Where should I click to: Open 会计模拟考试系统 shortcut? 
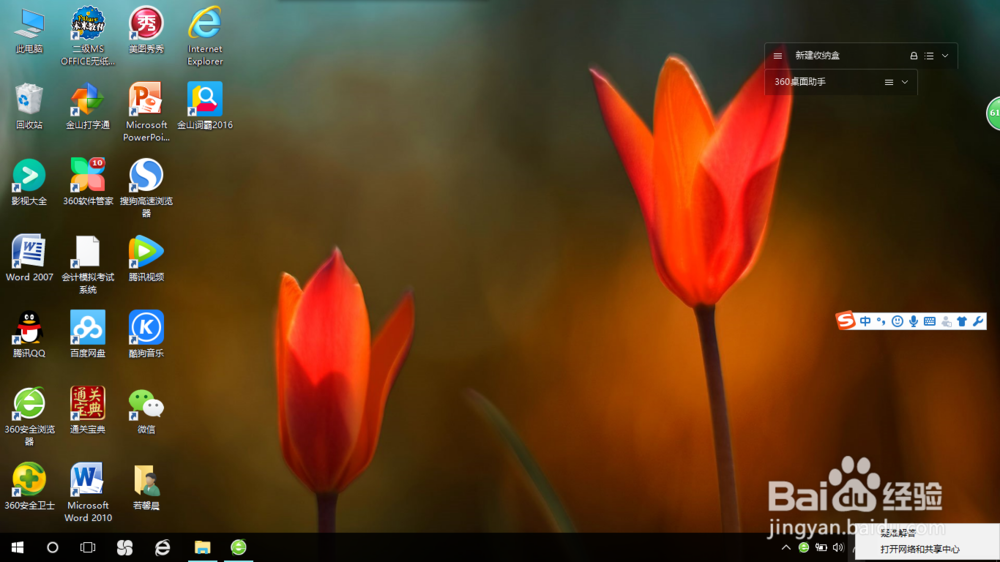(88, 264)
